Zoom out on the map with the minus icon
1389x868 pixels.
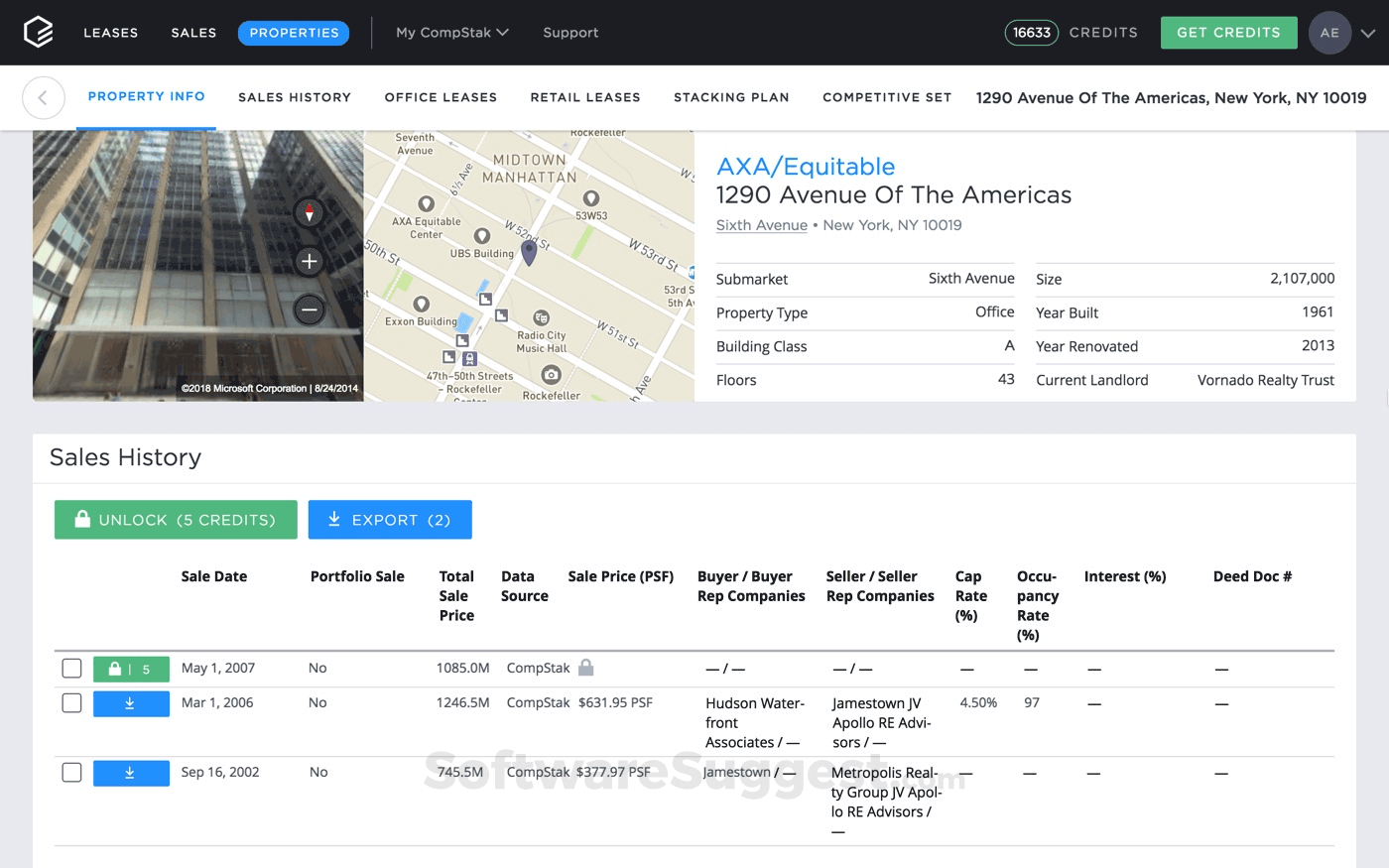309,310
